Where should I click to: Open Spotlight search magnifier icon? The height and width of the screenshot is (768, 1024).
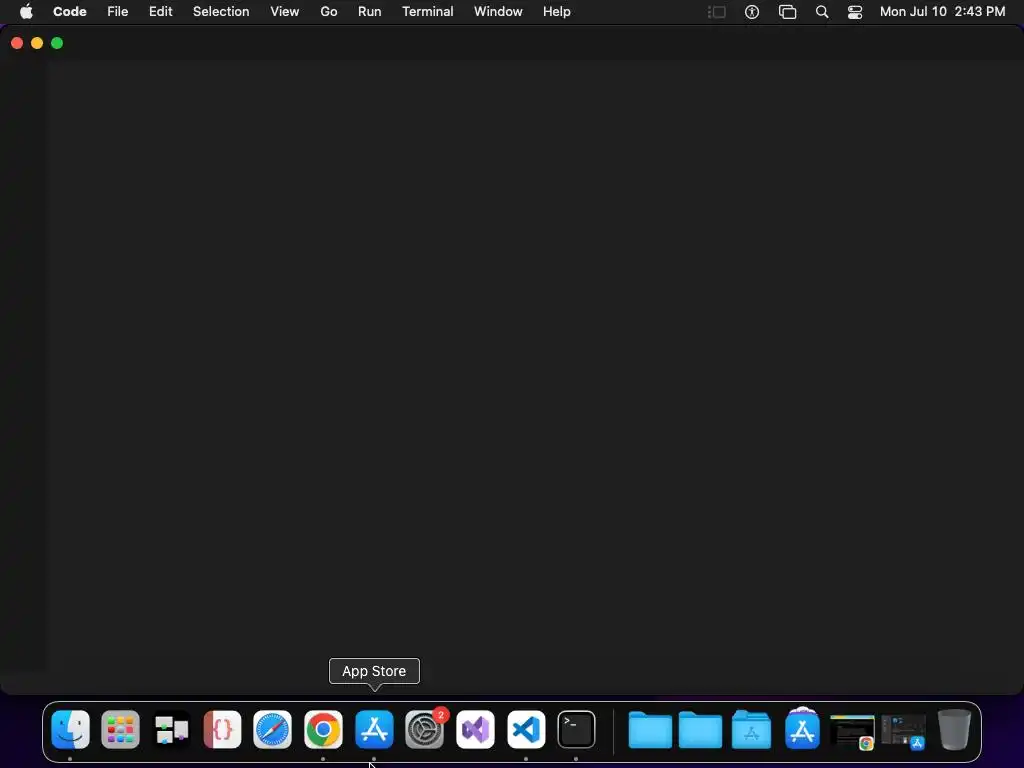822,12
